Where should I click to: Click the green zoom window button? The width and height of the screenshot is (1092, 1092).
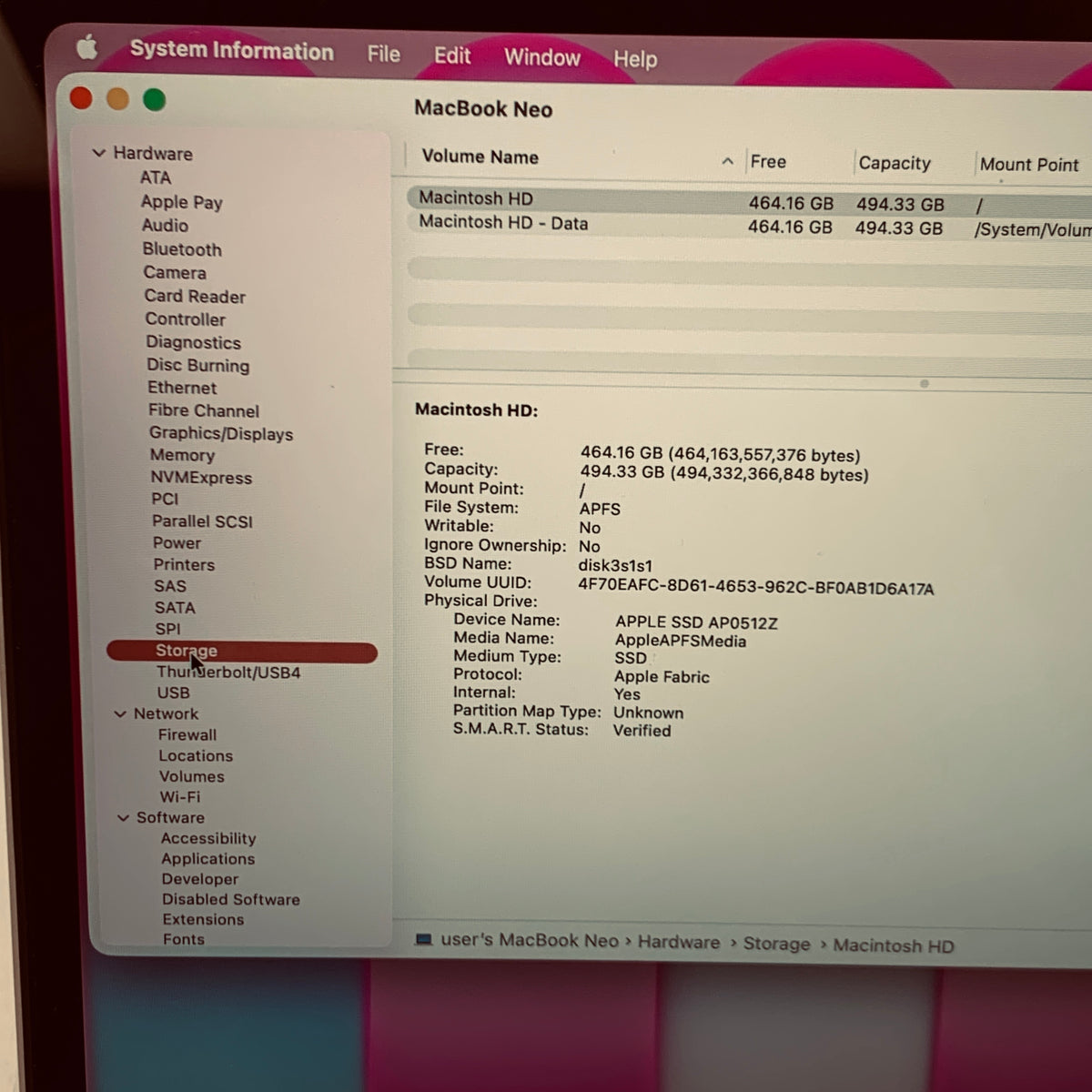pos(155,99)
